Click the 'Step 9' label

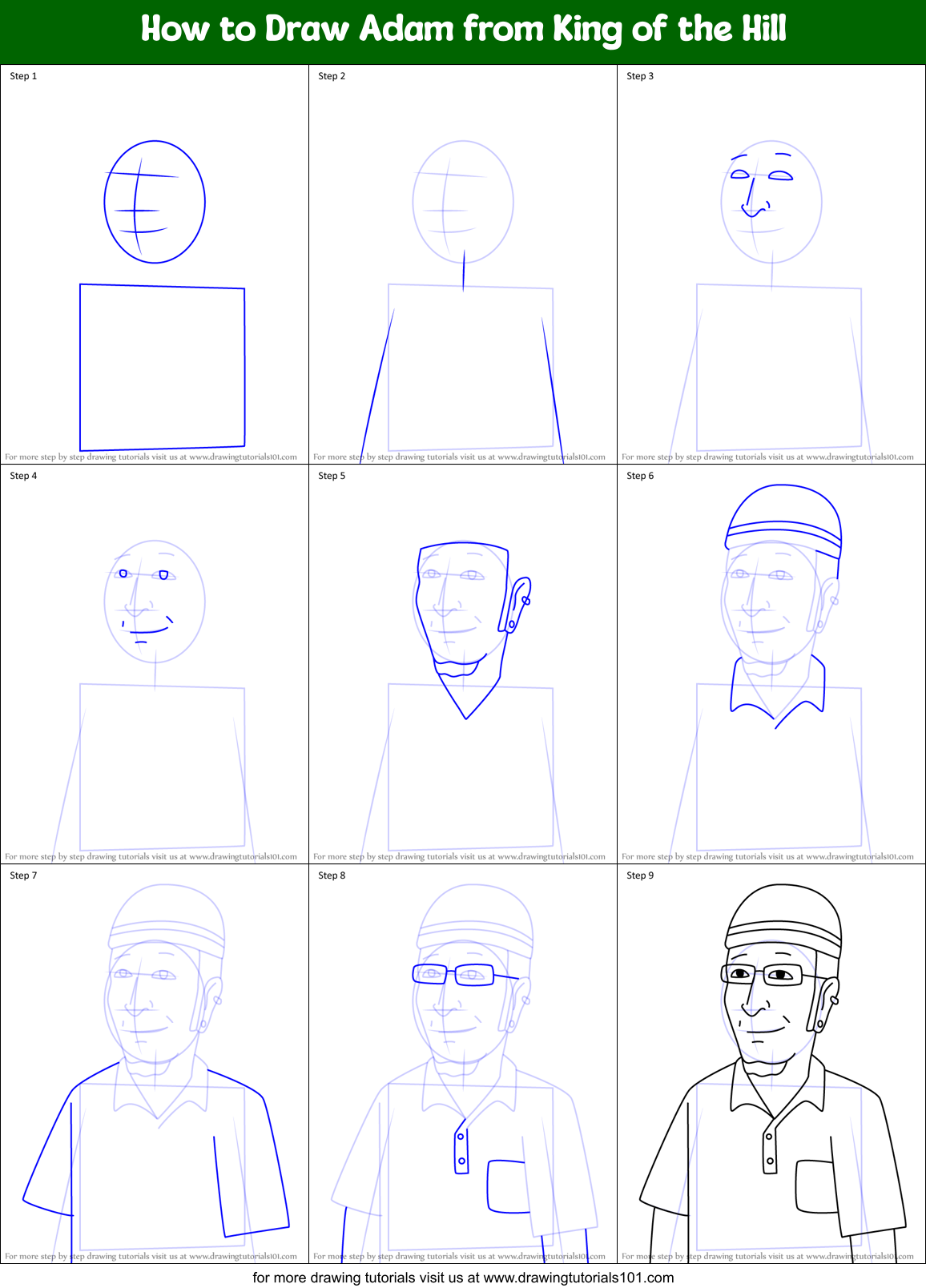(640, 875)
